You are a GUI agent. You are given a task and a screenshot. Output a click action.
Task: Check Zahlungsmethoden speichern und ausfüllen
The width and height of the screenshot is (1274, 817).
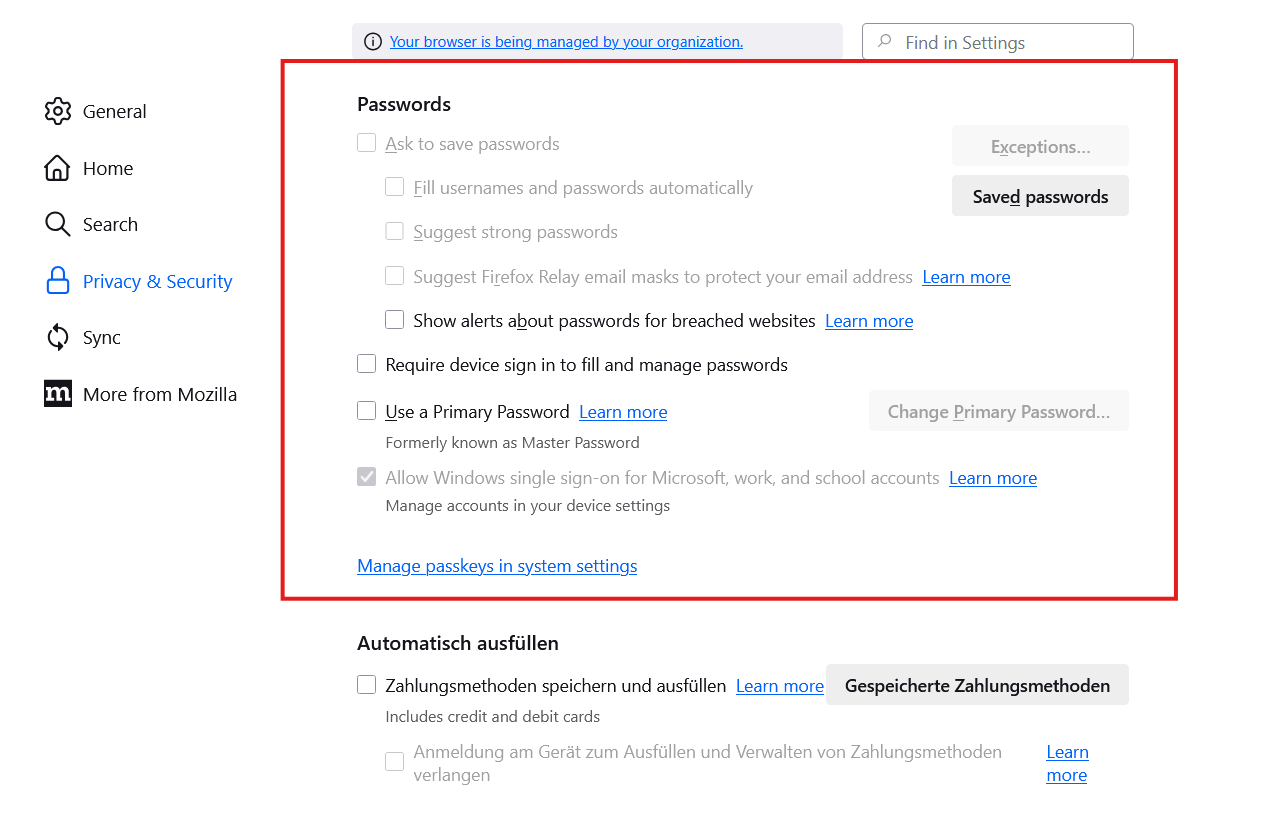pyautogui.click(x=367, y=685)
